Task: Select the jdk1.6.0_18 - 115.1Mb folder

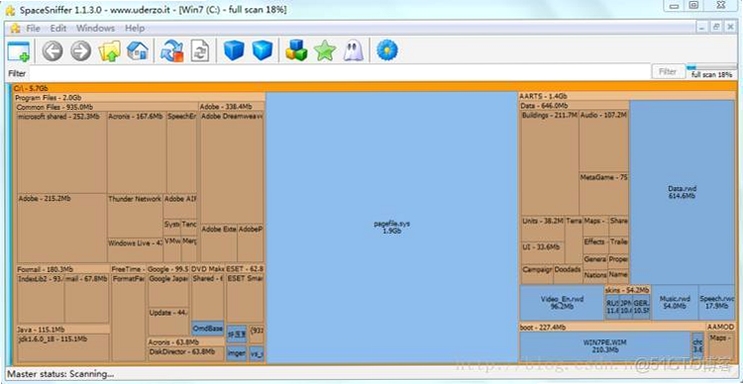Action: pos(63,348)
